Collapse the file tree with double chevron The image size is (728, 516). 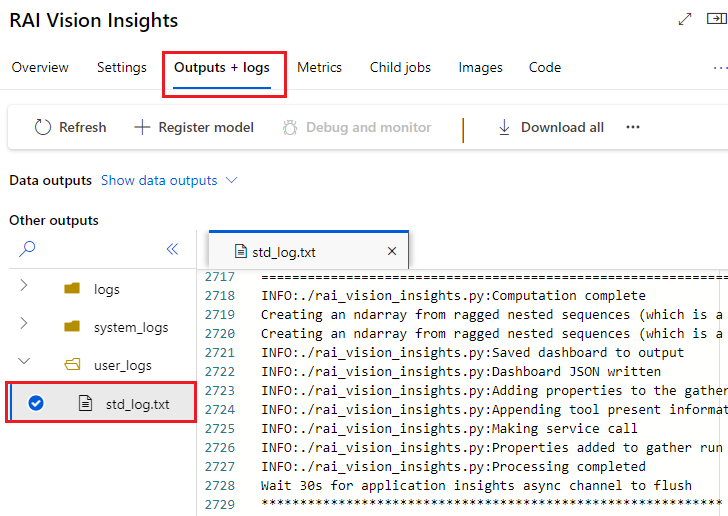[x=172, y=249]
